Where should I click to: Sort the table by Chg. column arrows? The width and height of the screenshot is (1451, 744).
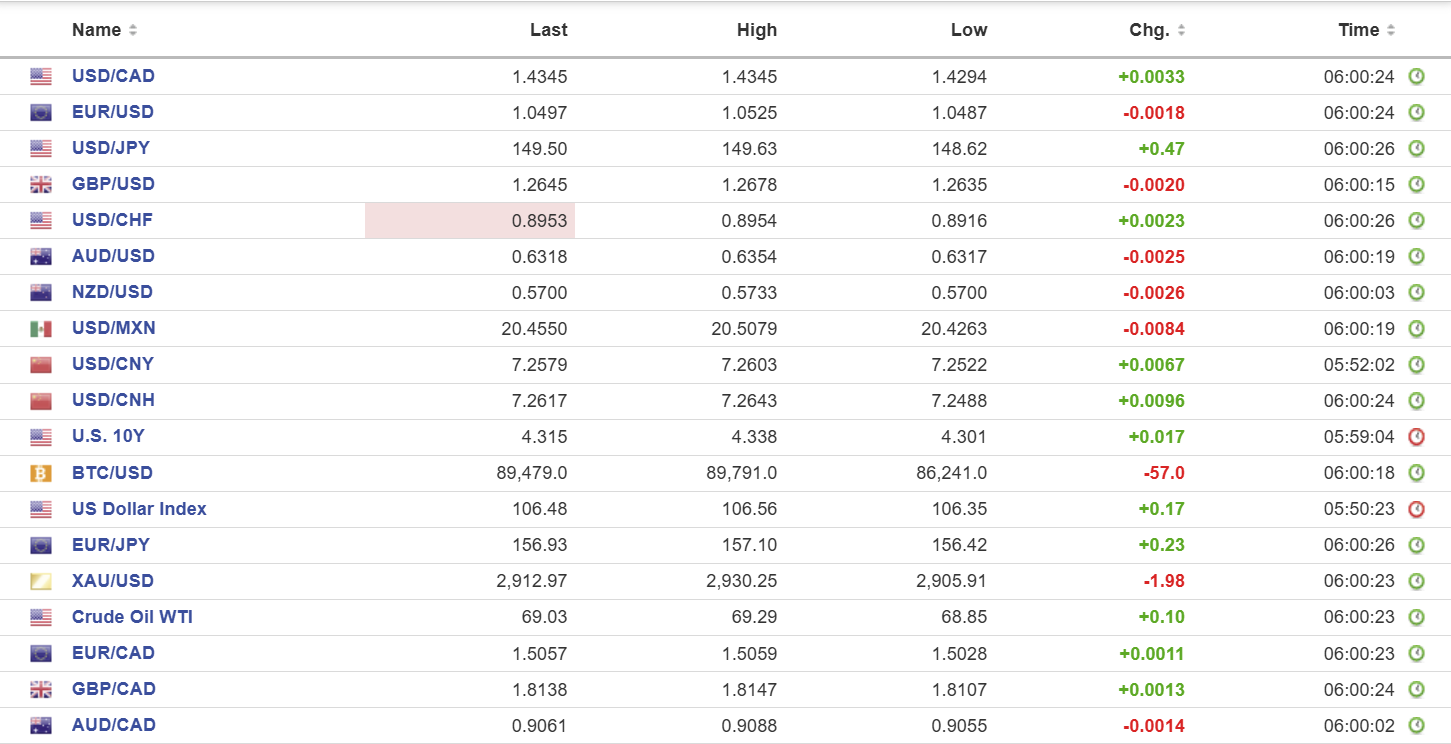tap(1181, 31)
